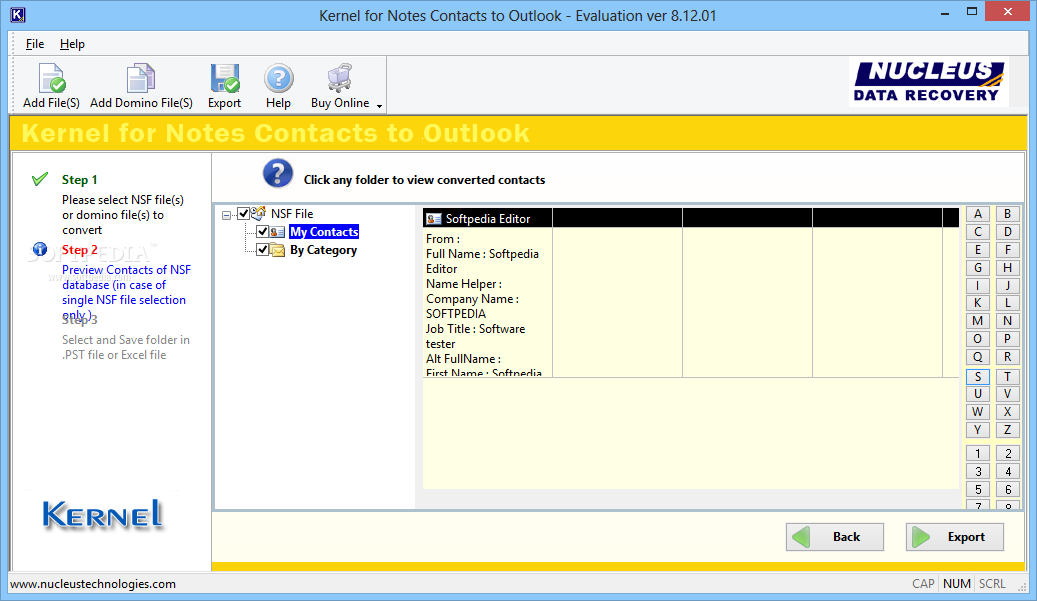The width and height of the screenshot is (1037, 601).
Task: Filter contacts by letter K
Action: tap(977, 303)
